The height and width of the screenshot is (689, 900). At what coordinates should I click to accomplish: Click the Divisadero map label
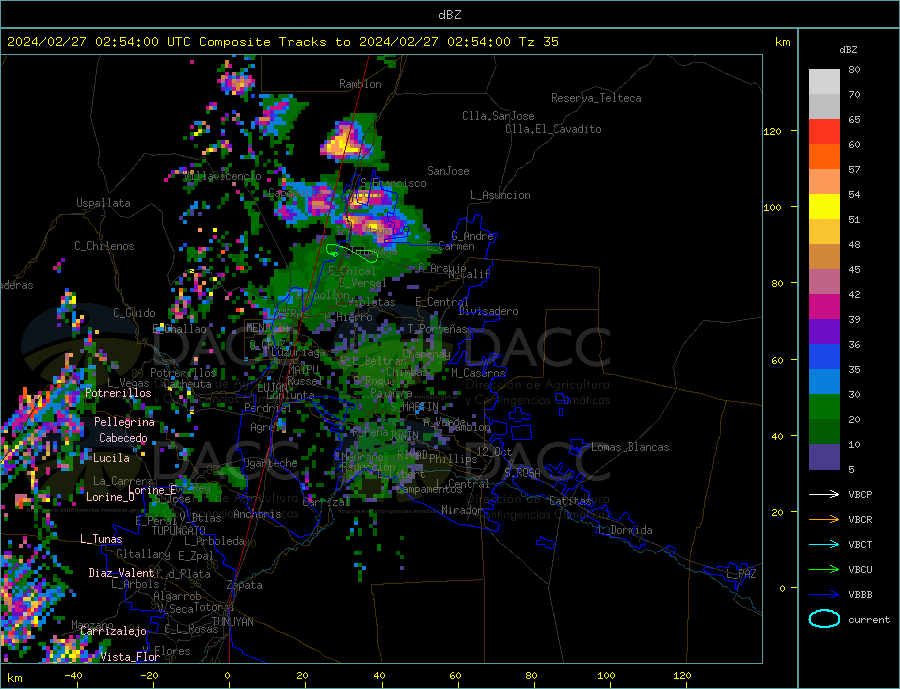click(x=488, y=311)
